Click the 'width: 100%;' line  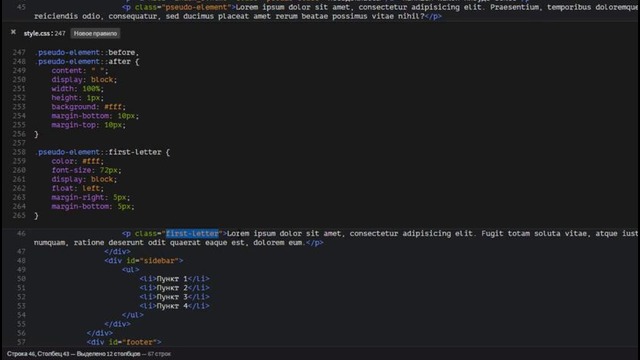[x=78, y=89]
